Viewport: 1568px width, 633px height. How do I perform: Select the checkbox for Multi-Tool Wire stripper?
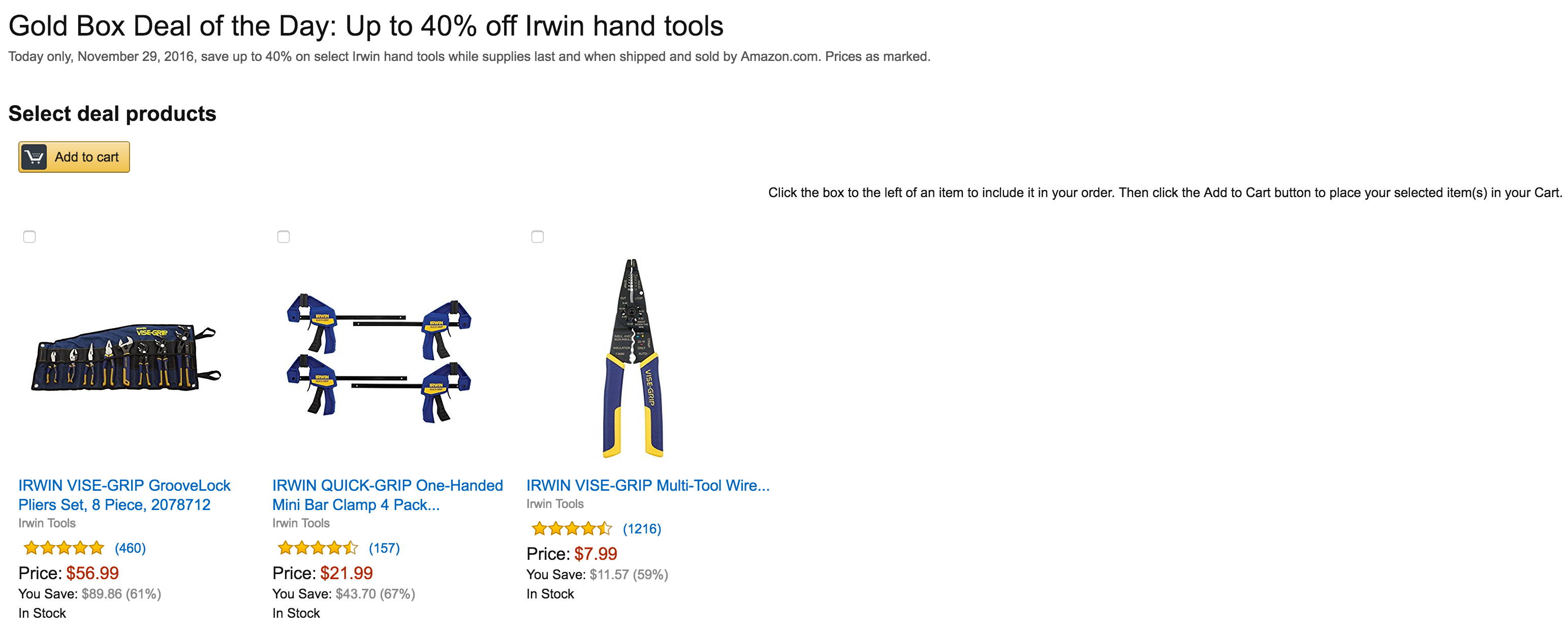click(538, 237)
